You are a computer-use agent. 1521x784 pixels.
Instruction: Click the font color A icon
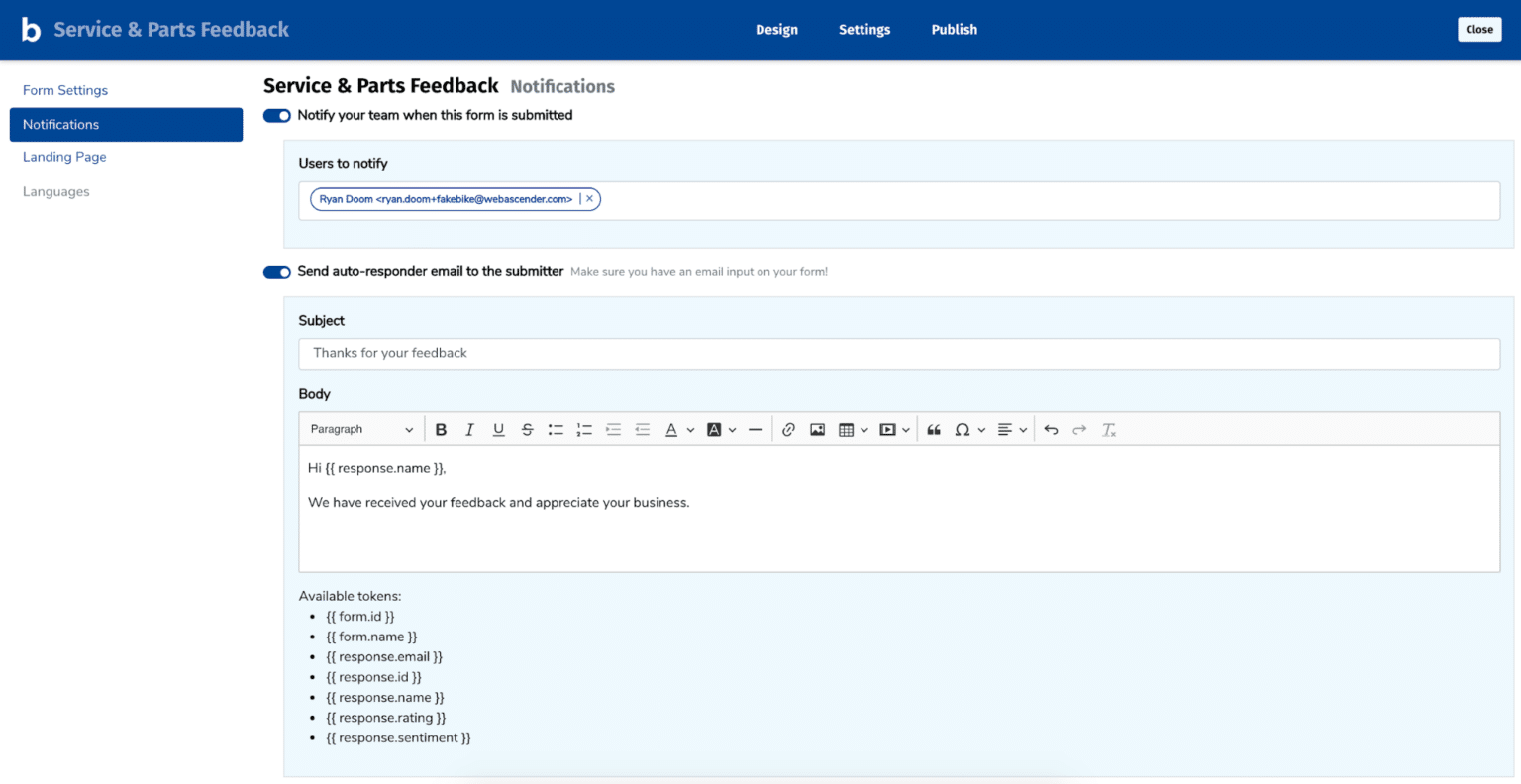pos(671,430)
